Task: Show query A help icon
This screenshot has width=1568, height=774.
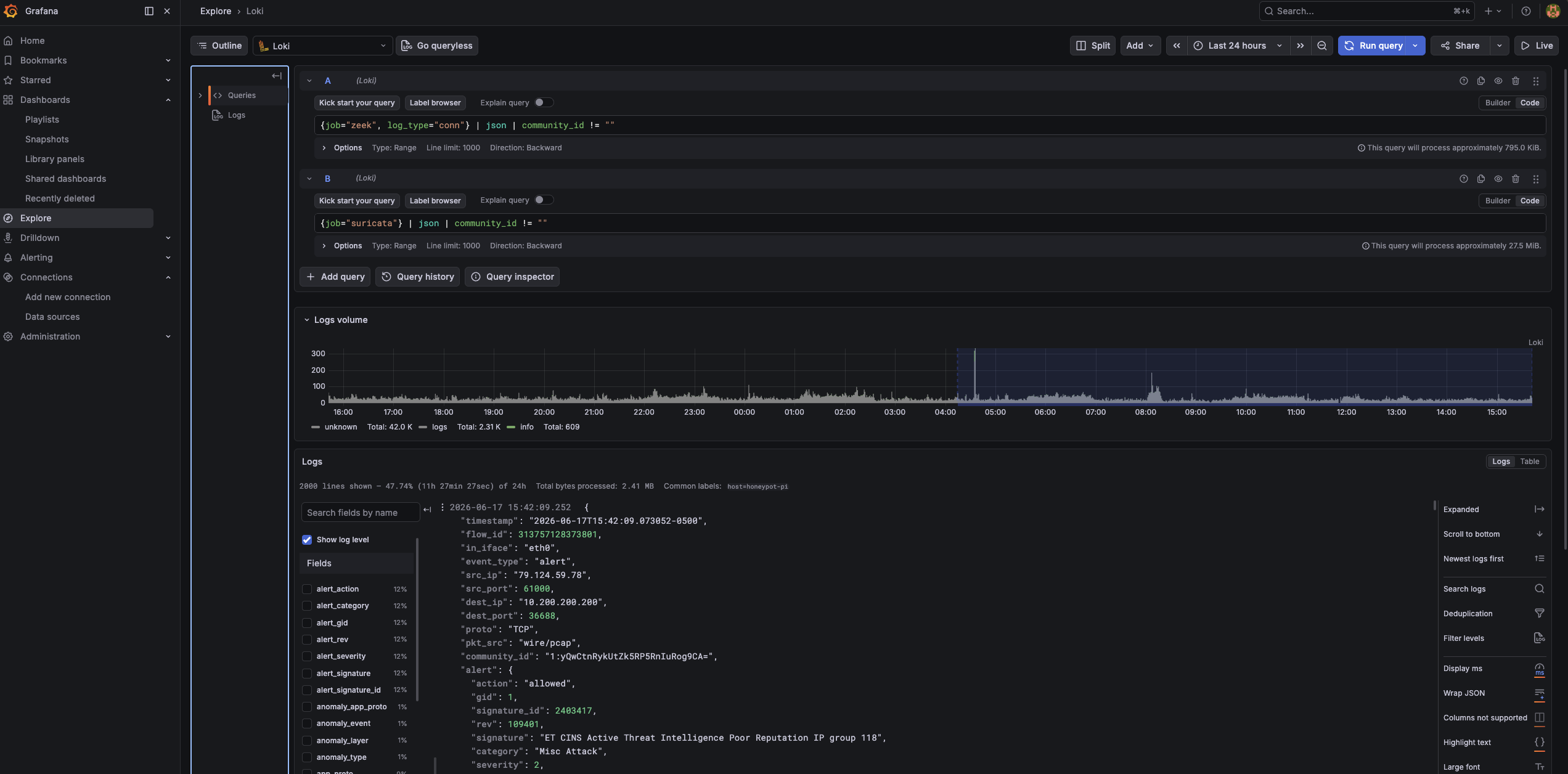Action: point(1464,81)
